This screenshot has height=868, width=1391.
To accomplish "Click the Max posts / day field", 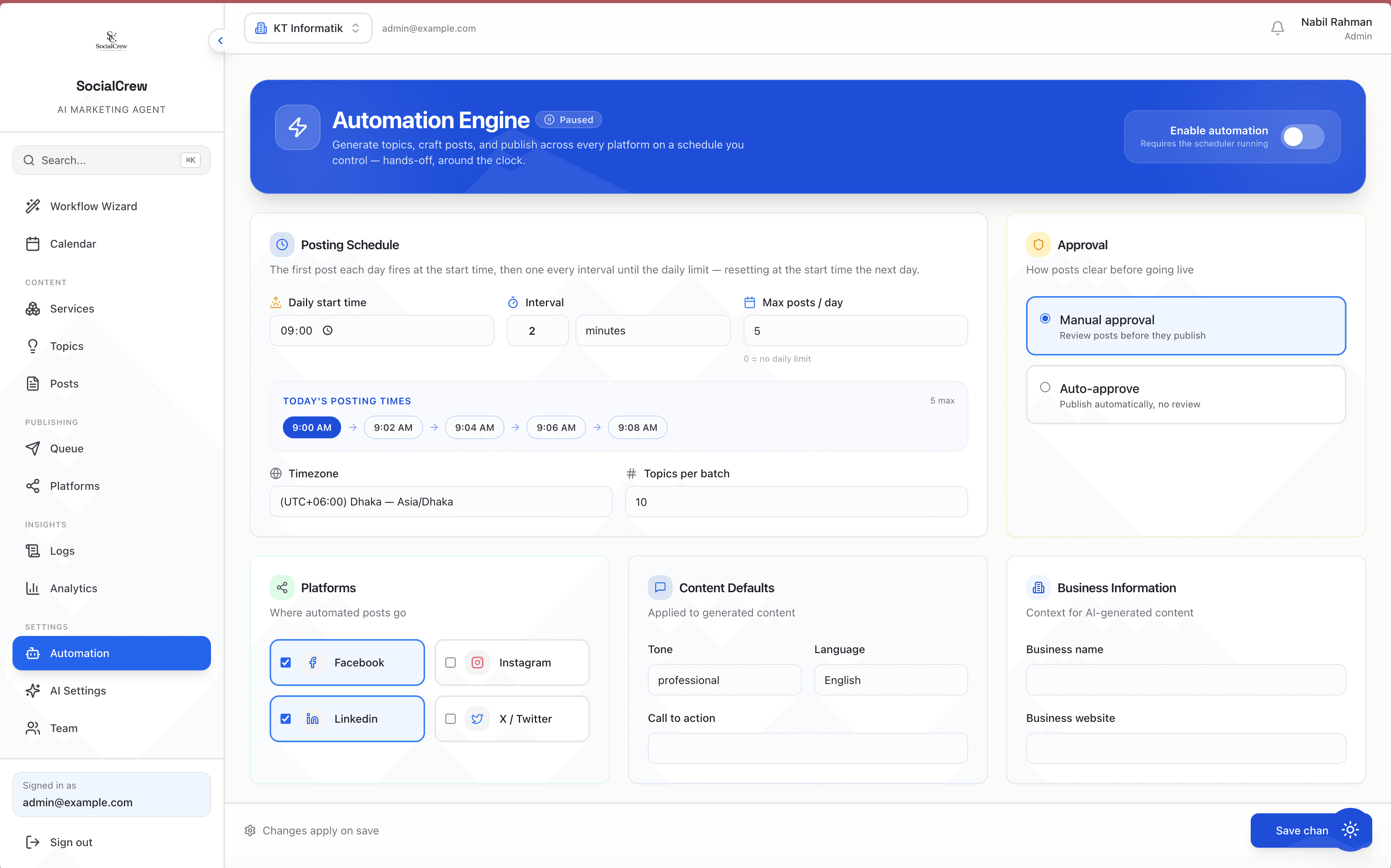I will coord(855,330).
